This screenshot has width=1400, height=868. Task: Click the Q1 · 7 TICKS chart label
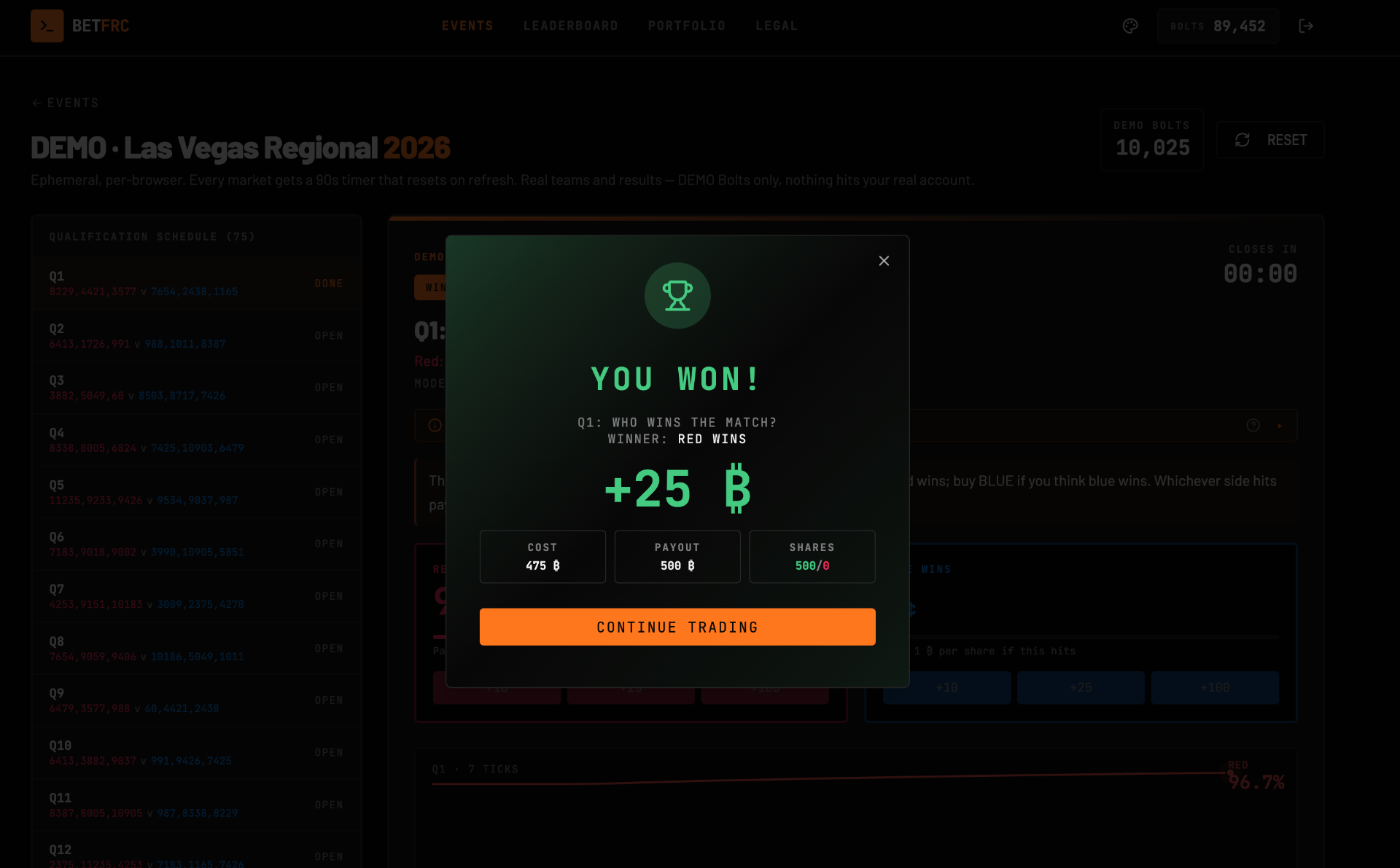[x=475, y=769]
